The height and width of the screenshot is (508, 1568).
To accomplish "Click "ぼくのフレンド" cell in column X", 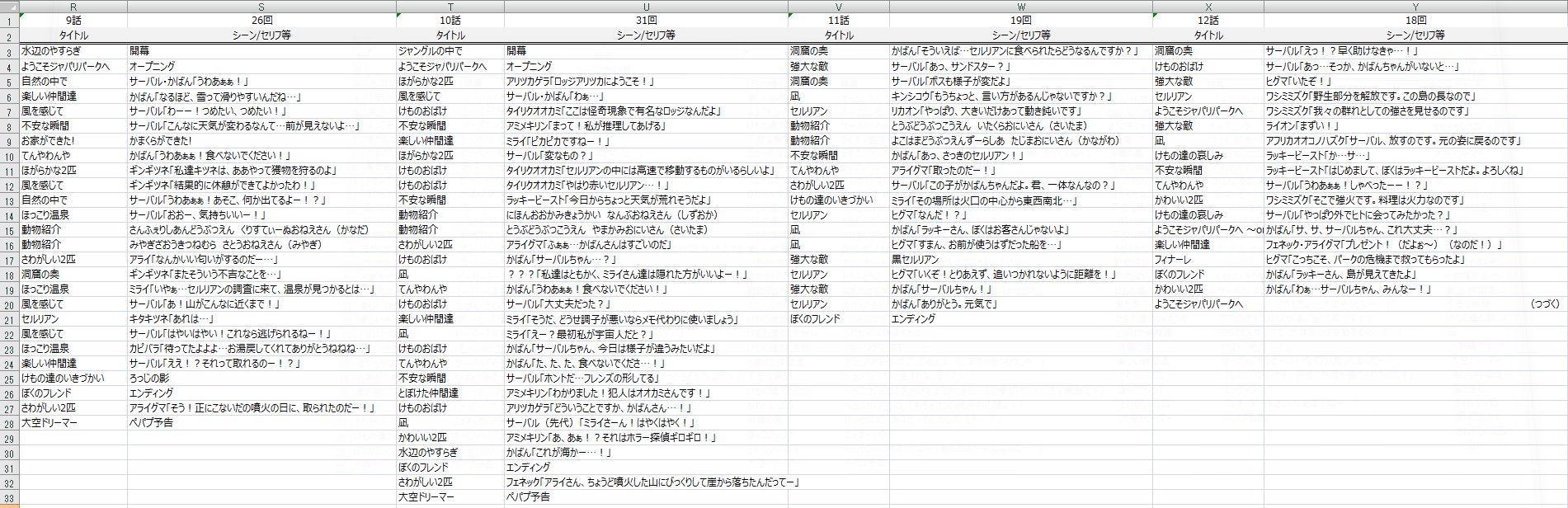I will click(x=1208, y=275).
